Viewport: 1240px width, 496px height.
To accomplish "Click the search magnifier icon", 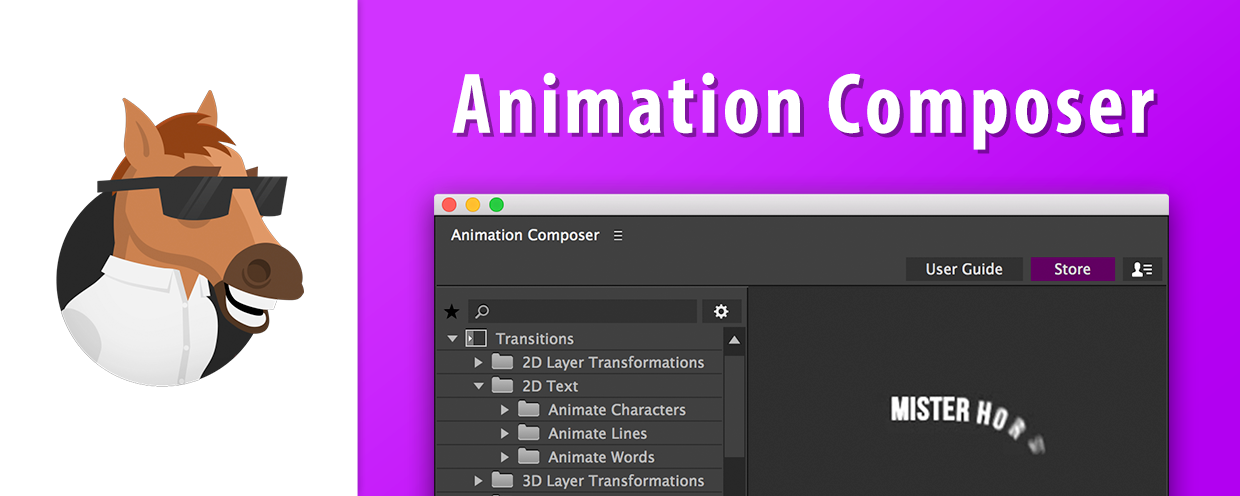I will 482,312.
